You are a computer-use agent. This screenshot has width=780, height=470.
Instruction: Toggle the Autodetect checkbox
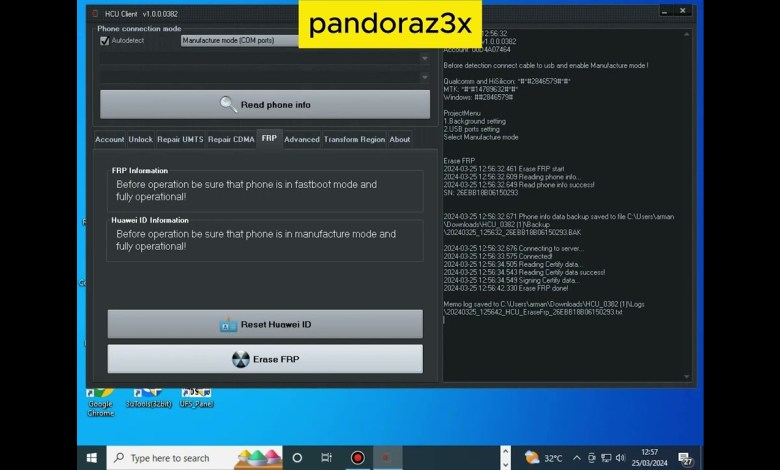coord(105,41)
